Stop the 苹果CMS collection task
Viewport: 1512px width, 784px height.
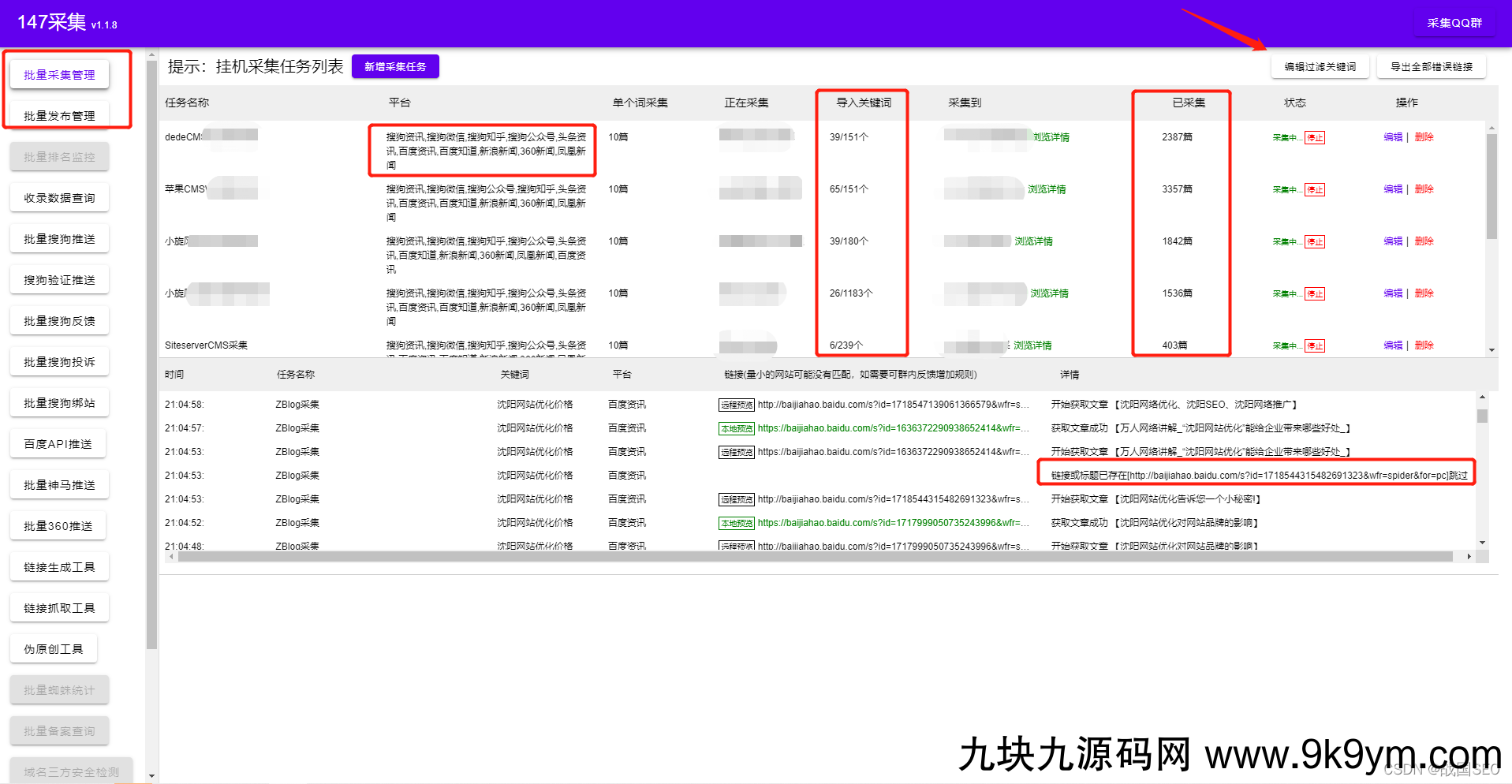(x=1314, y=190)
